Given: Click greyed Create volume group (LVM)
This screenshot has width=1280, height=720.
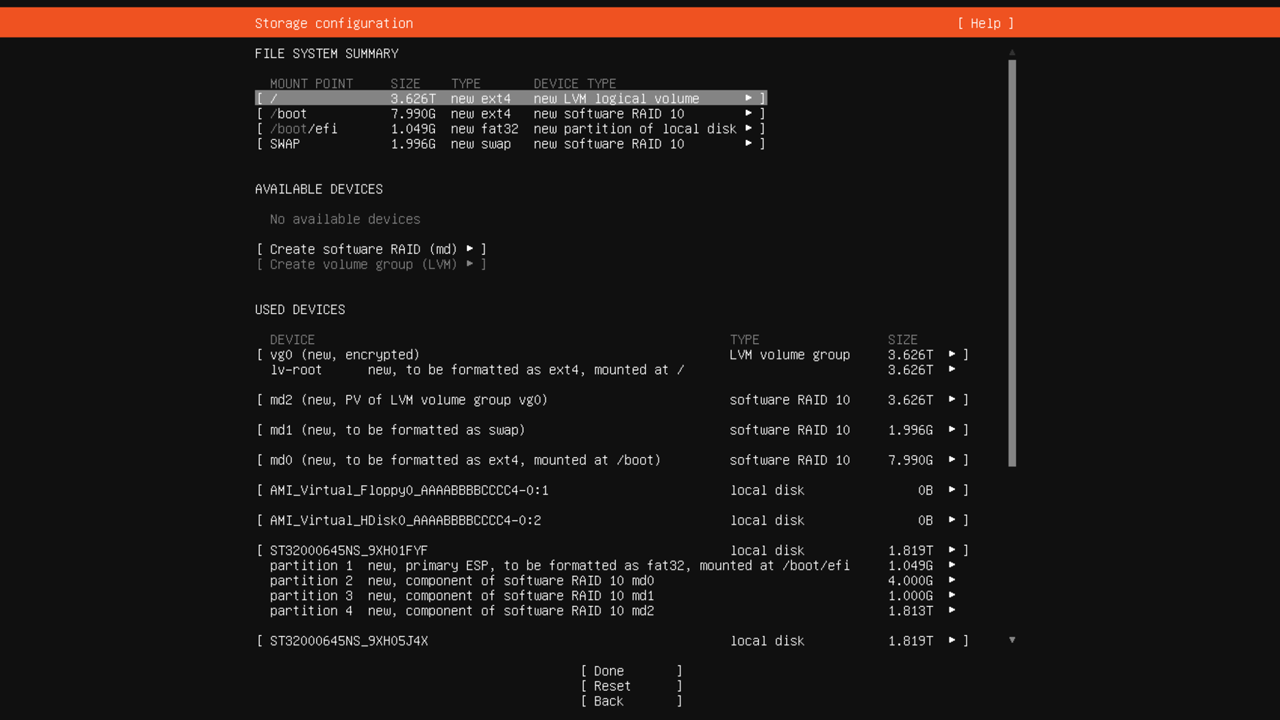Looking at the screenshot, I should click(x=371, y=264).
